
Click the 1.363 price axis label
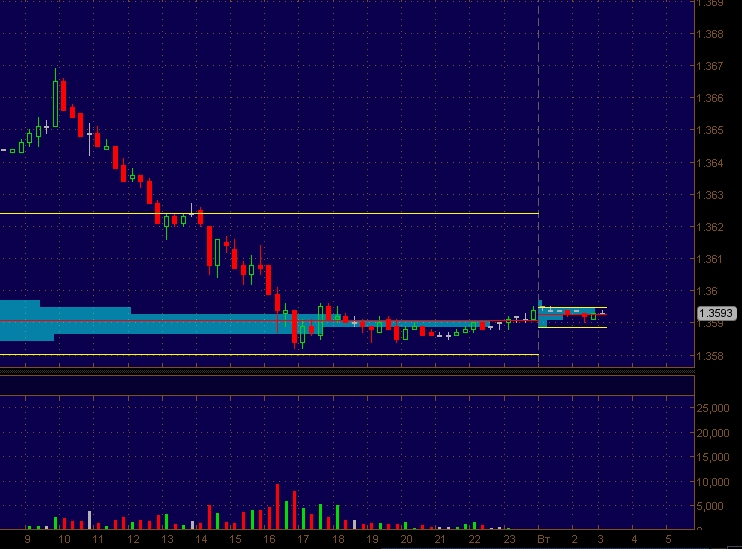(x=710, y=195)
